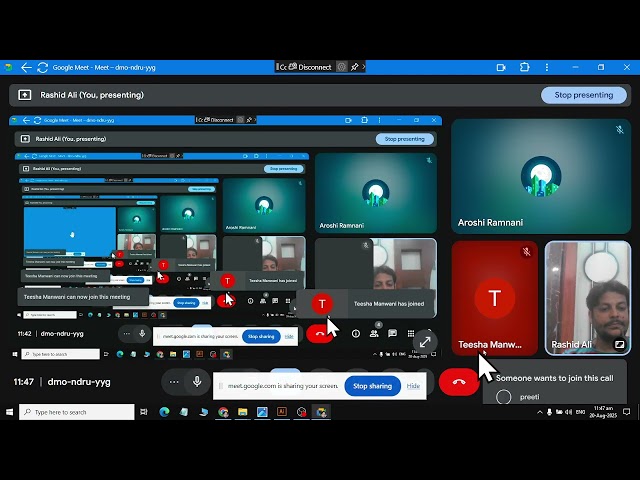Viewport: 640px width, 480px height.
Task: Click the 'Type here to search' taskbar box
Action: (76, 412)
